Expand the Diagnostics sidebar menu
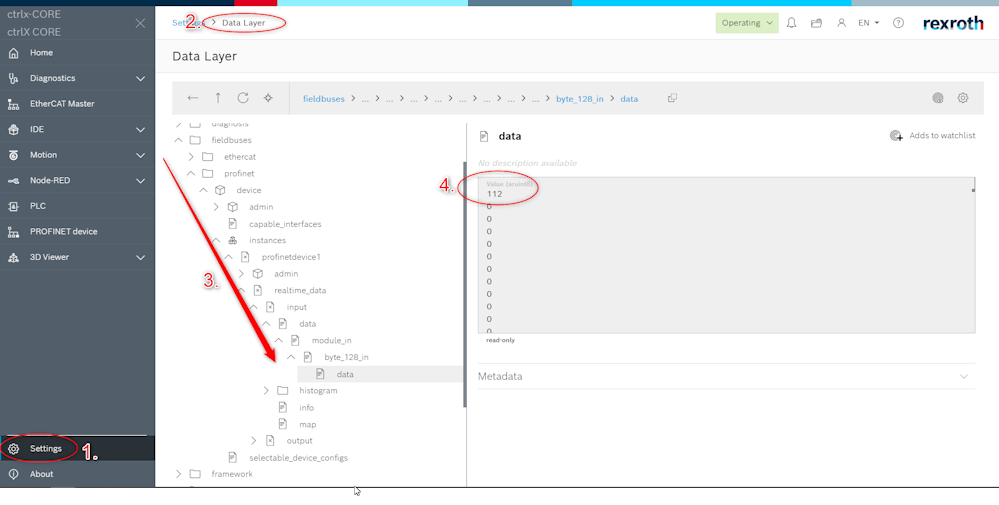Image resolution: width=999 pixels, height=505 pixels. point(141,78)
